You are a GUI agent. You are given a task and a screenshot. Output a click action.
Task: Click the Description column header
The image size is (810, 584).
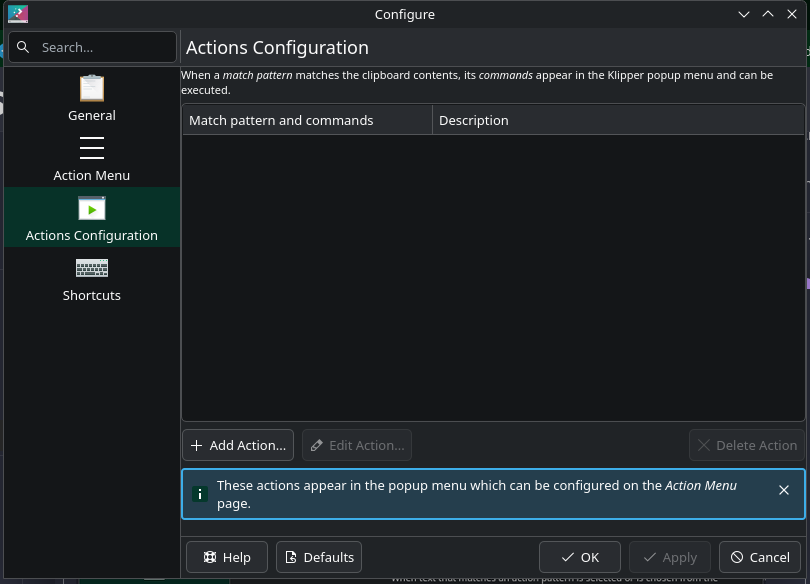pyautogui.click(x=618, y=120)
